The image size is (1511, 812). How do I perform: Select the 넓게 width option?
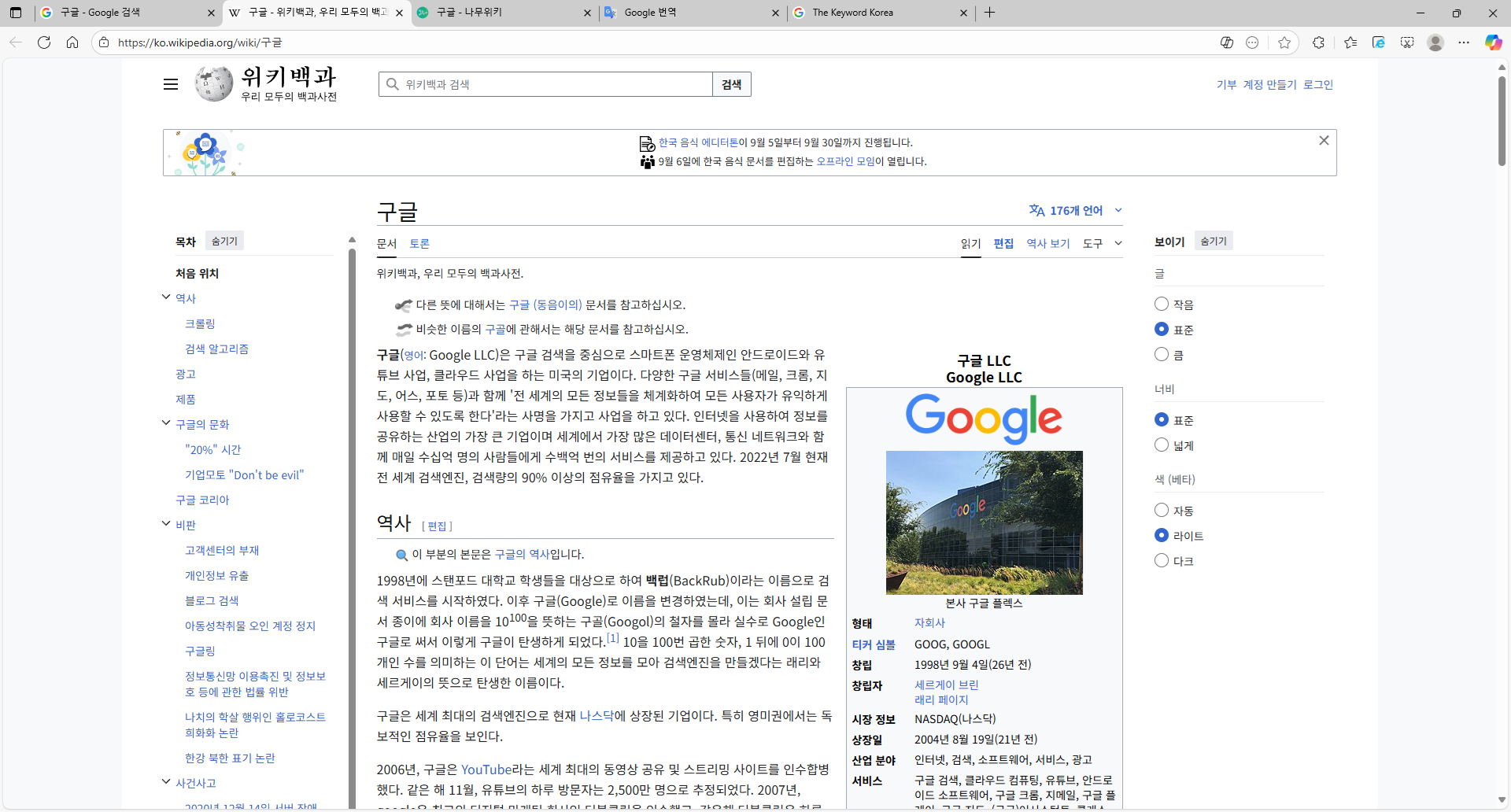tap(1162, 445)
